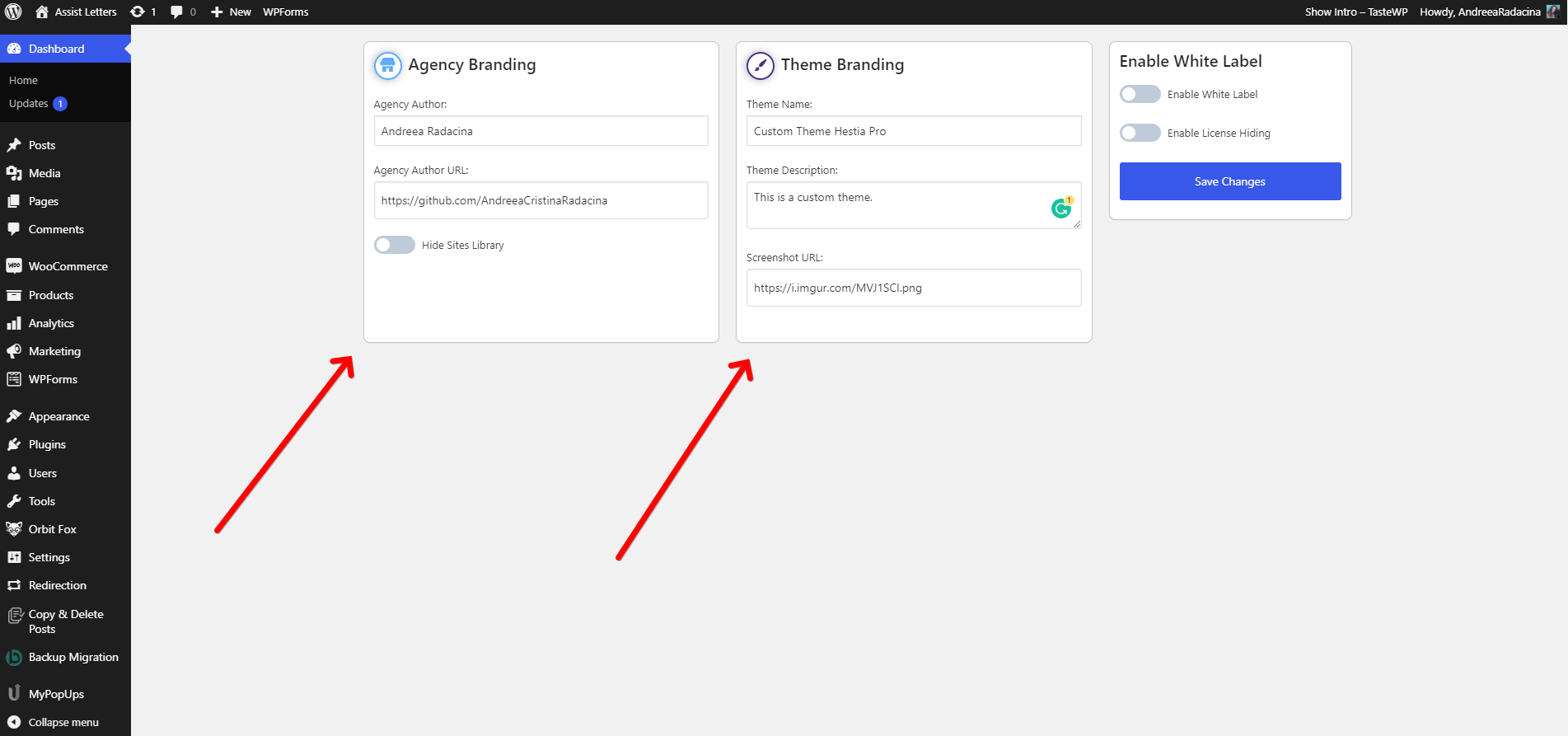Focus the Theme Name input field
This screenshot has width=1568, height=736.
[x=913, y=131]
